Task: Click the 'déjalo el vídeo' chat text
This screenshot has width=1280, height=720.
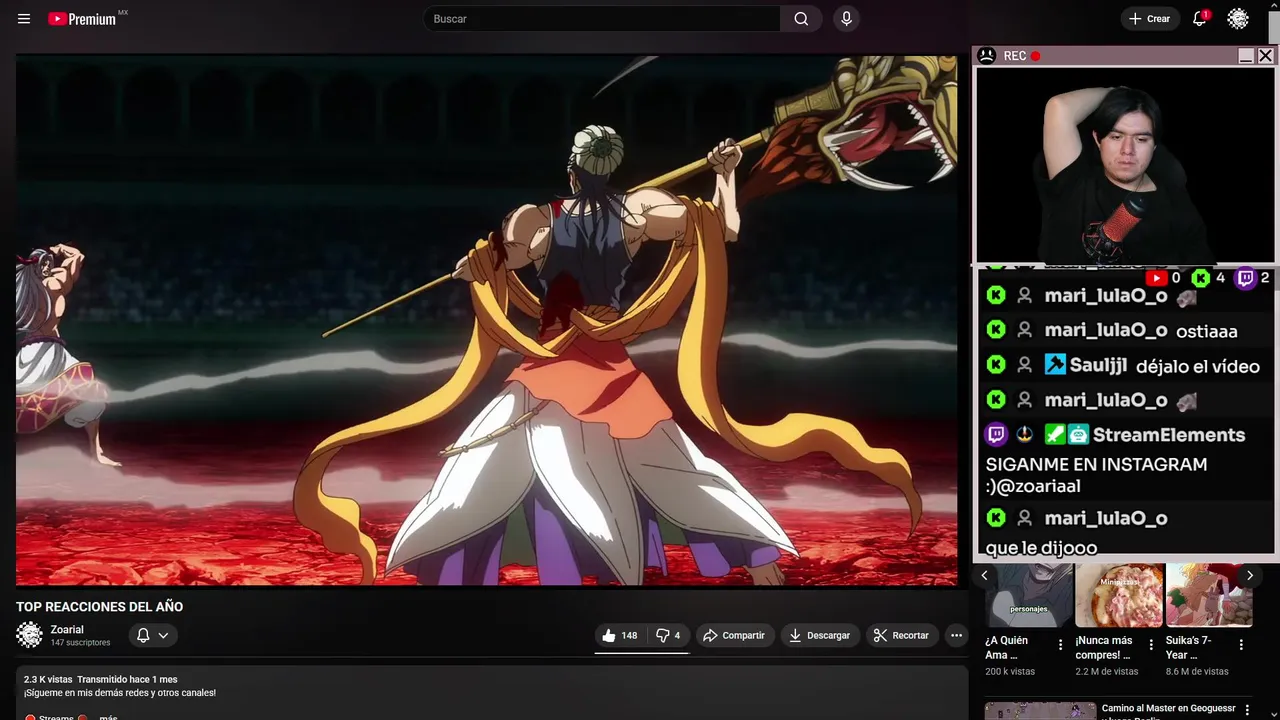Action: click(1198, 366)
